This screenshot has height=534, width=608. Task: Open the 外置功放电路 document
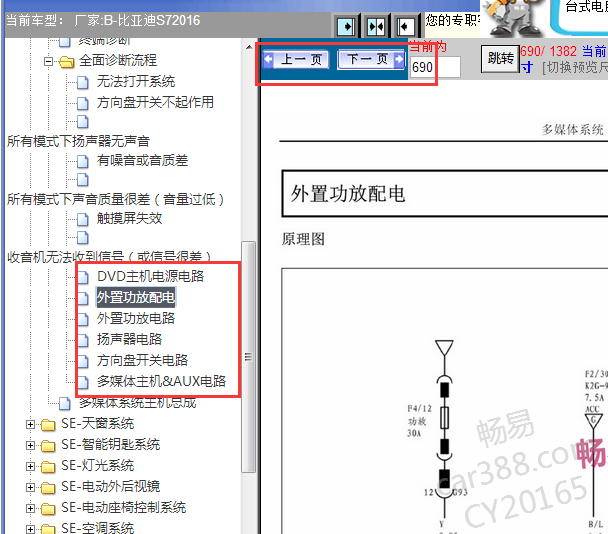[x=136, y=318]
